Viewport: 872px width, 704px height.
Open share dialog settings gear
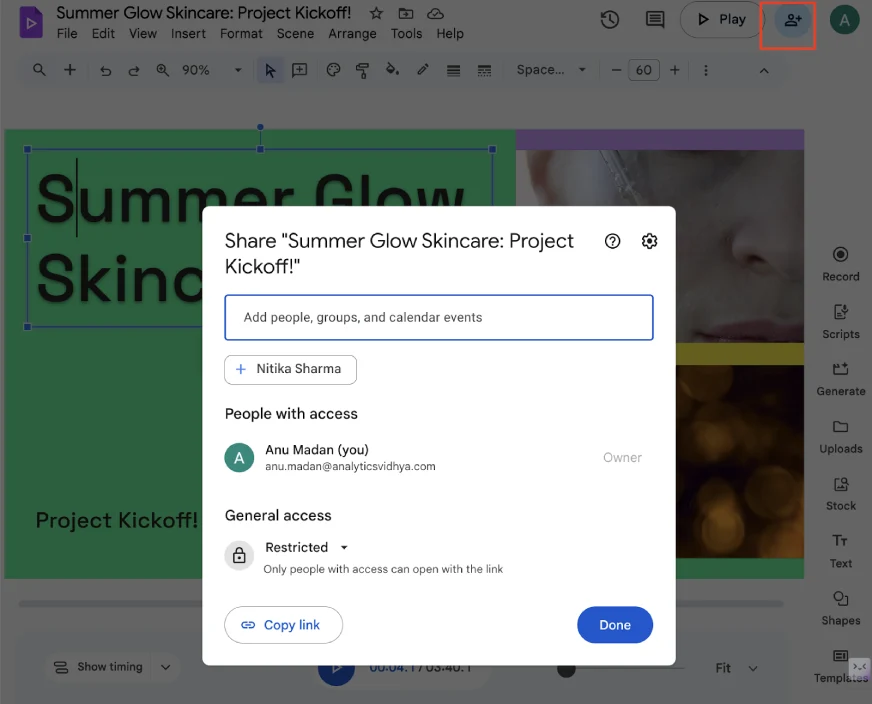point(649,241)
